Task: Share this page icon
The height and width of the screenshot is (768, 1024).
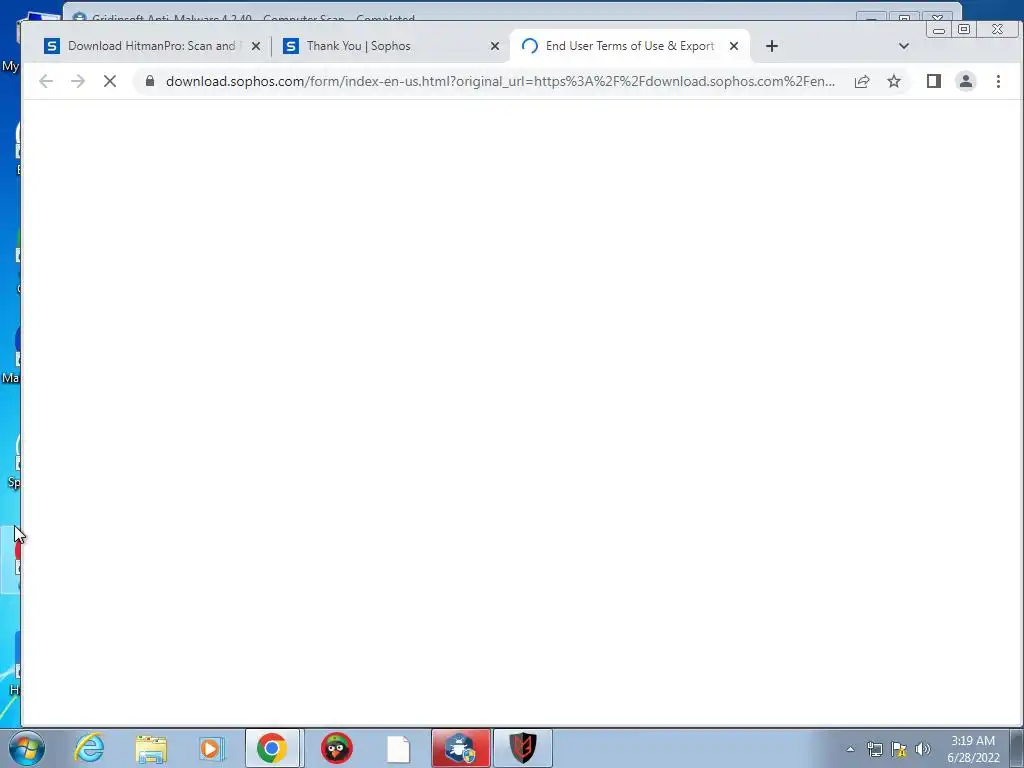Action: coord(861,81)
